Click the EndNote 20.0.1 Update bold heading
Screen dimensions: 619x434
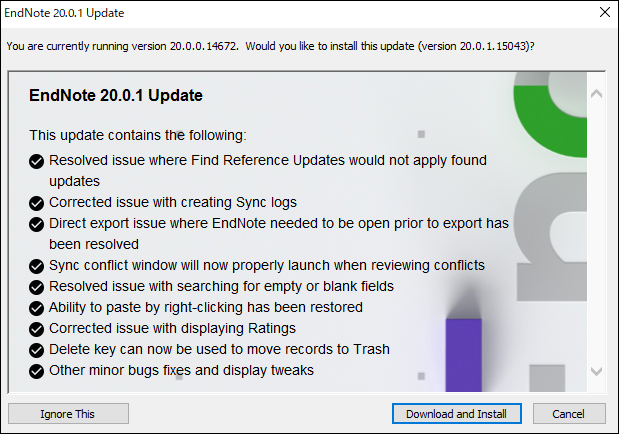116,96
